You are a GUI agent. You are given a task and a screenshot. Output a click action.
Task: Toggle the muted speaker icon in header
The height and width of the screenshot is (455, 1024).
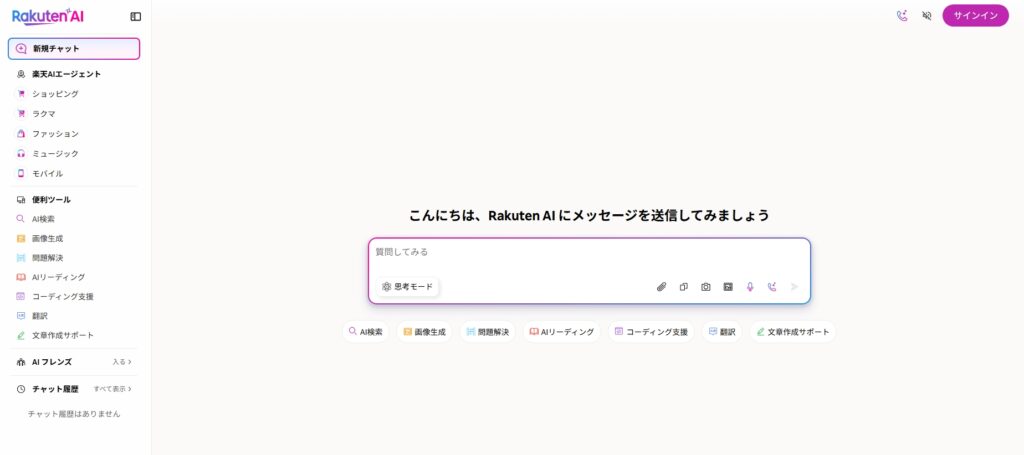[927, 16]
